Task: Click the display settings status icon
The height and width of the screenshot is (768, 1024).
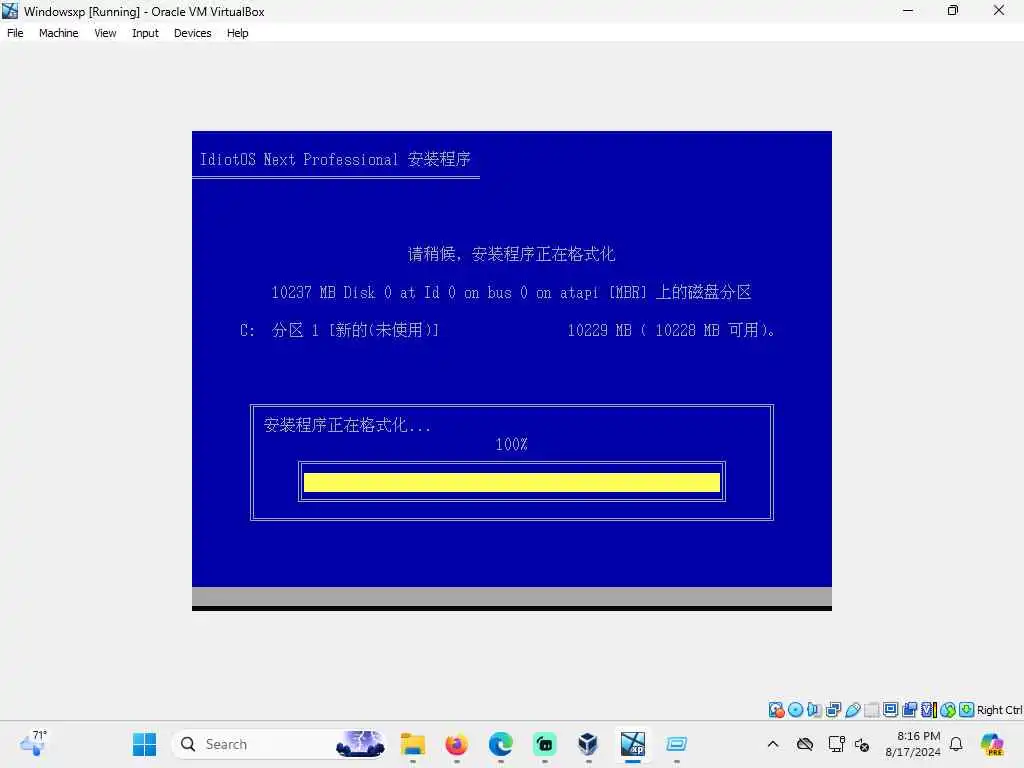Action: [890, 710]
